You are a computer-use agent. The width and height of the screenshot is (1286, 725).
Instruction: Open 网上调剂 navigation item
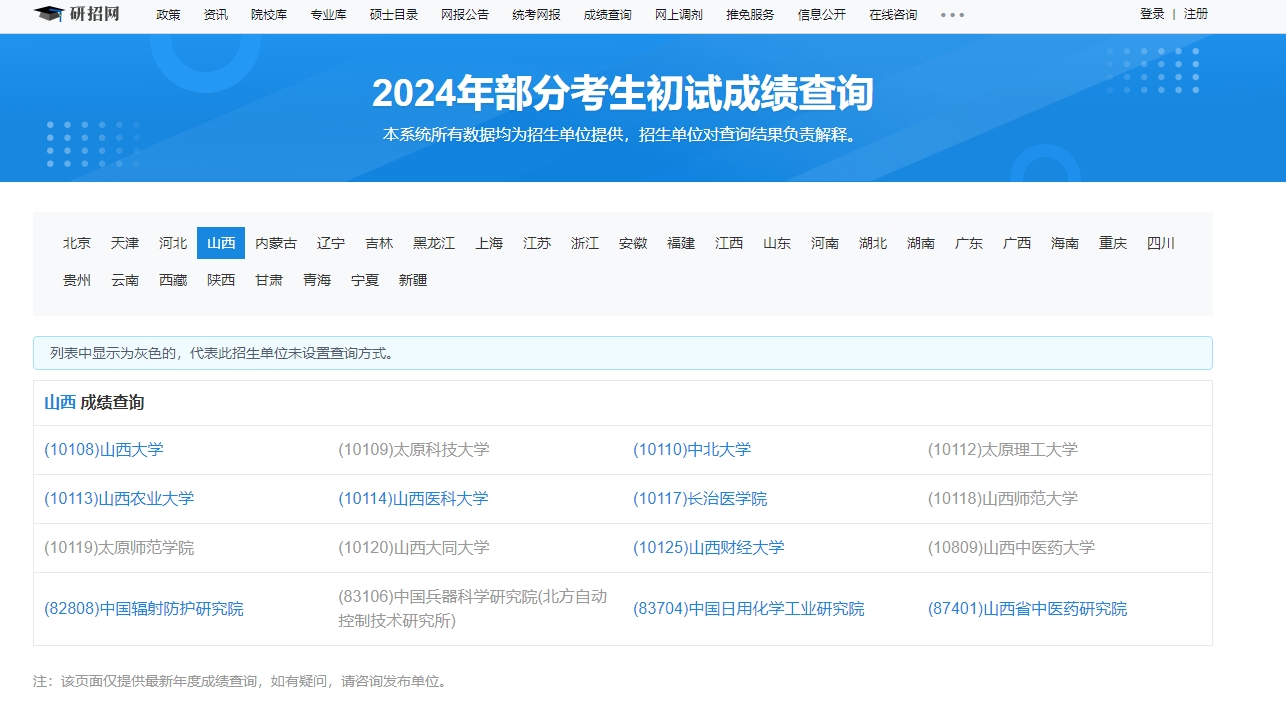pos(679,15)
